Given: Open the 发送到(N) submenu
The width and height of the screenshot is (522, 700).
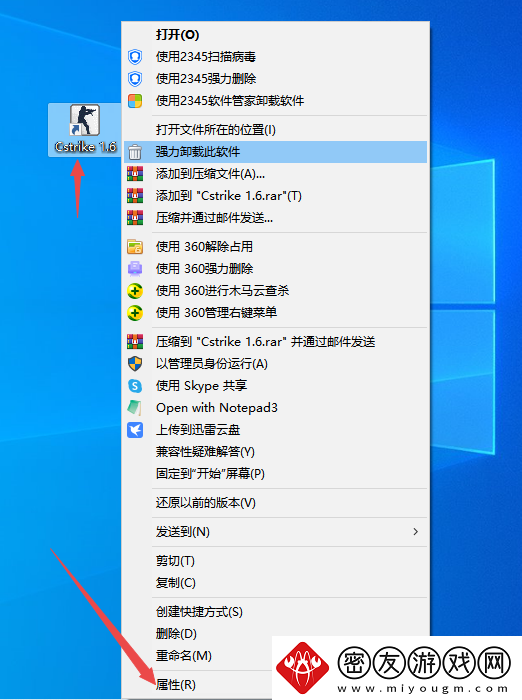Looking at the screenshot, I should (x=276, y=532).
